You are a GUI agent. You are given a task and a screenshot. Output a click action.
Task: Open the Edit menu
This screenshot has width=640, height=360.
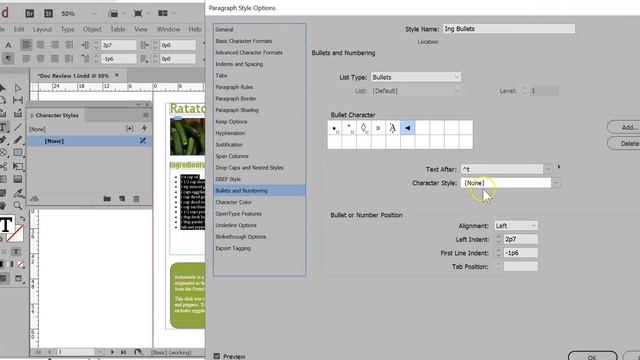[19, 29]
